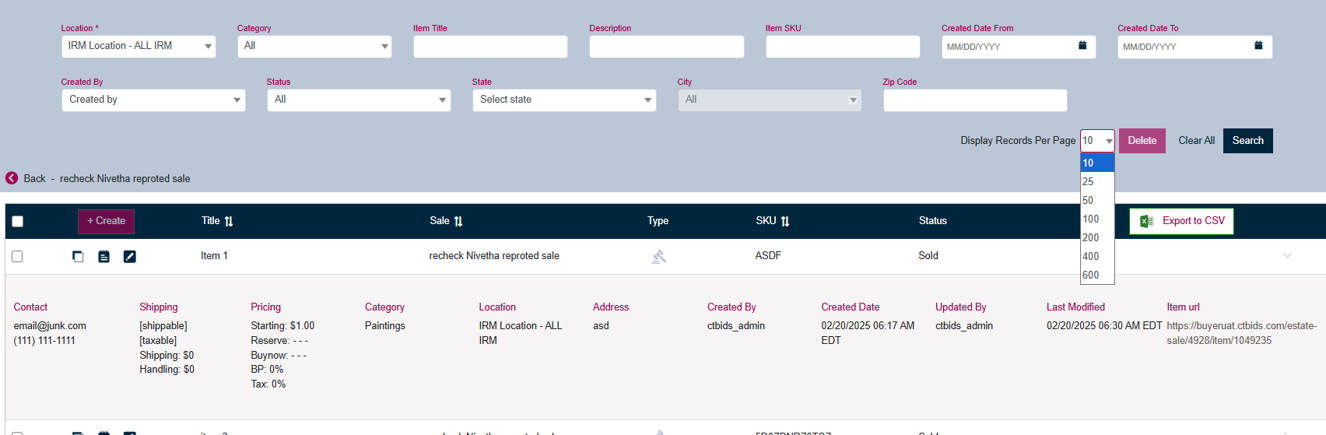Click the Created Date From date field
Screen dimensions: 1326x435
[1018, 46]
